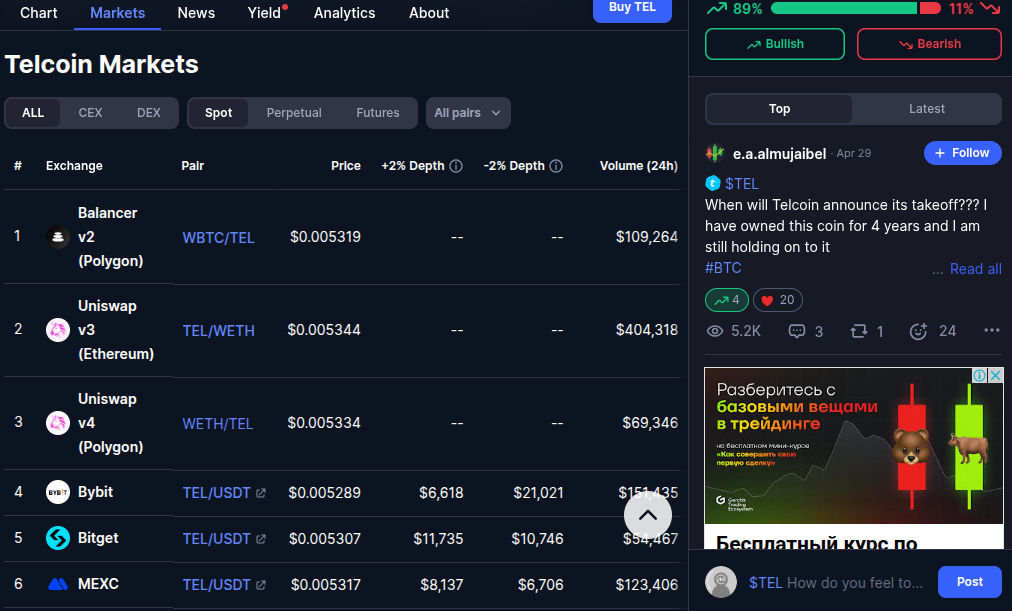Sort by the Pair column header
This screenshot has height=611, width=1012.
coord(192,166)
